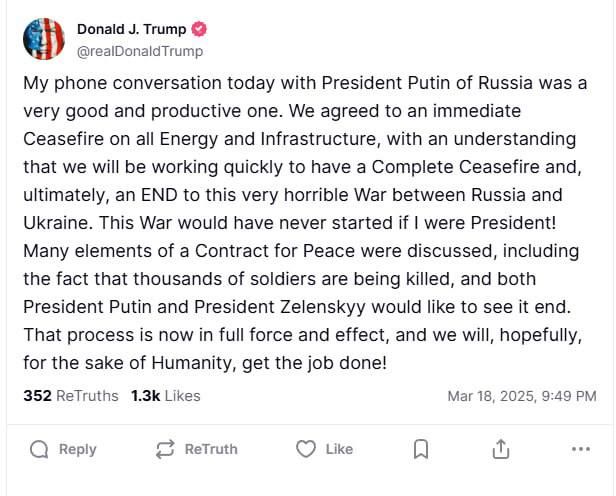View the 352 ReTruths list
The image size is (616, 496).
click(x=70, y=395)
